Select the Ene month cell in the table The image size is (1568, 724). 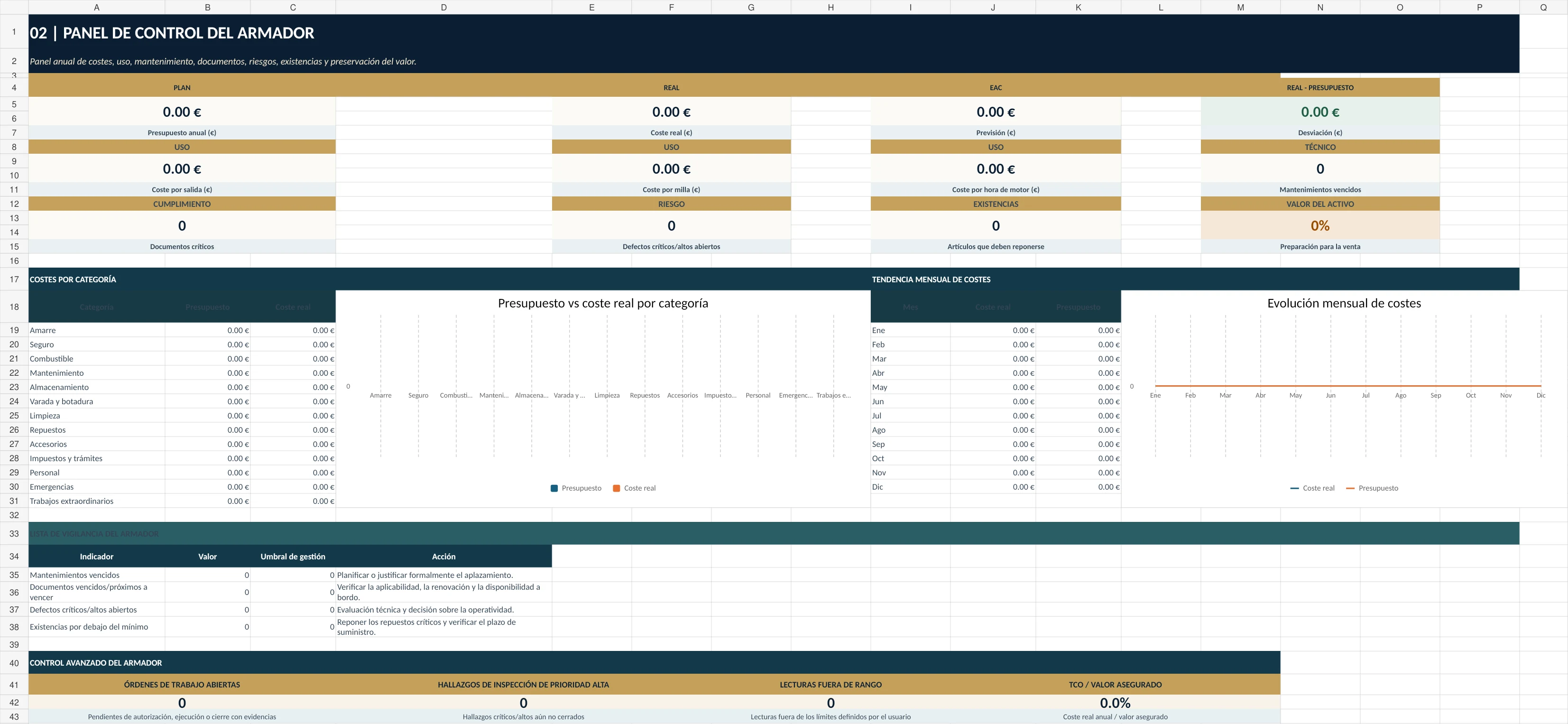910,330
